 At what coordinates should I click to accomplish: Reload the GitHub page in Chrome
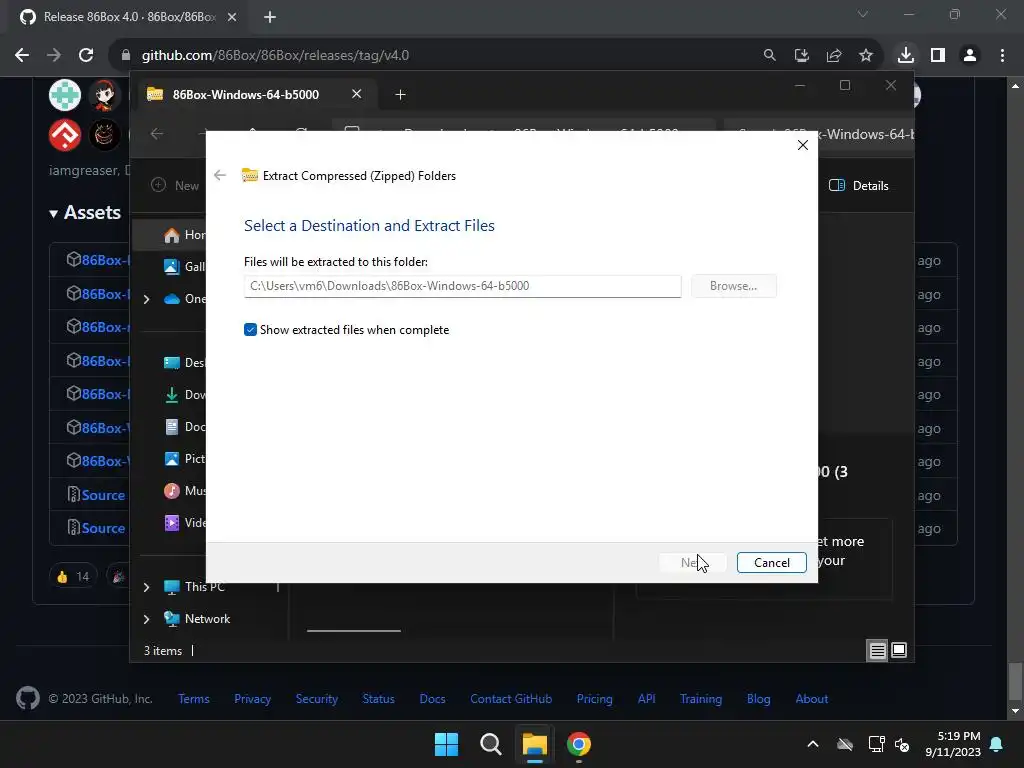86,55
